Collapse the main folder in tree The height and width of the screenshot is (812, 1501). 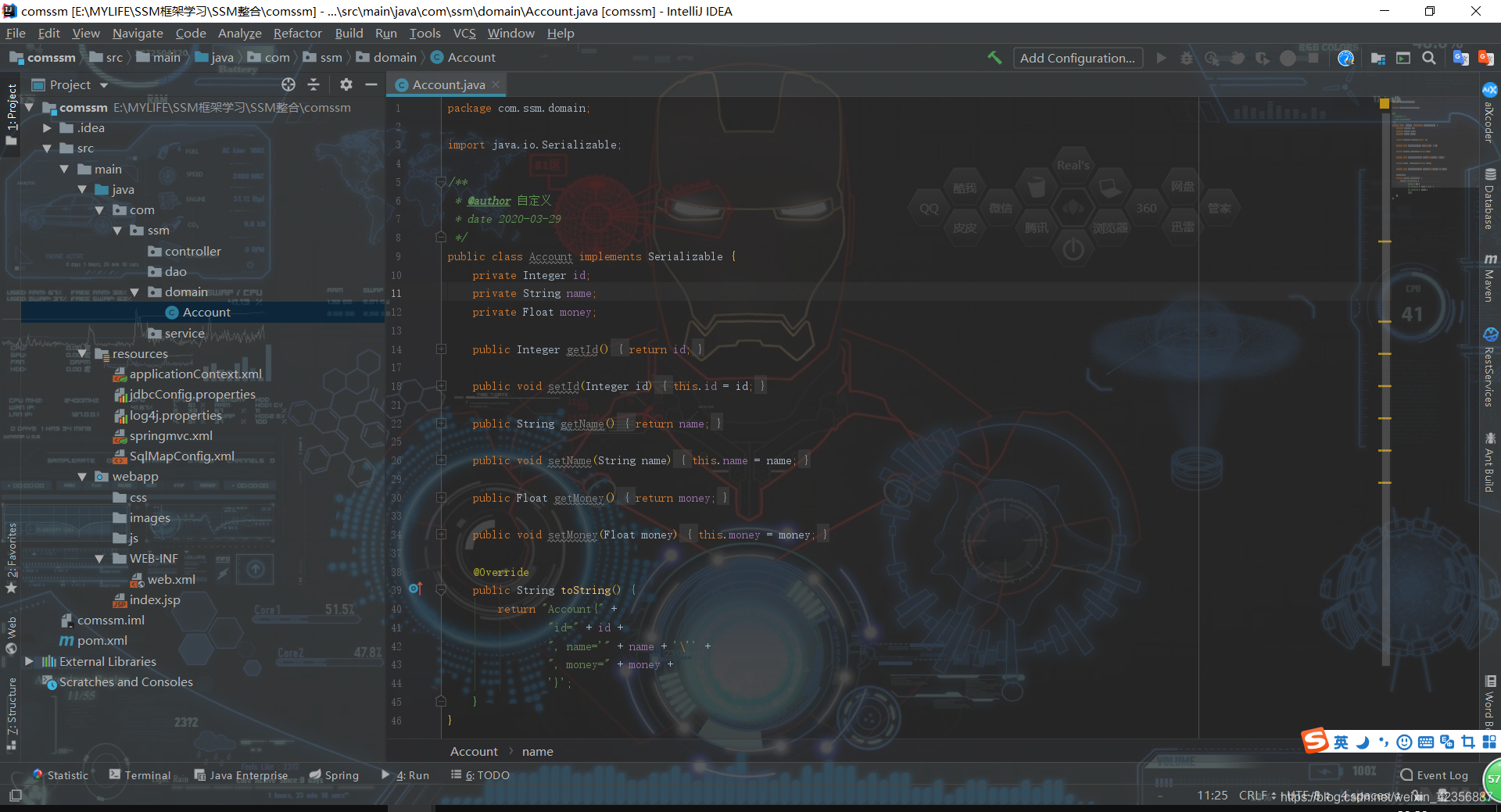64,169
